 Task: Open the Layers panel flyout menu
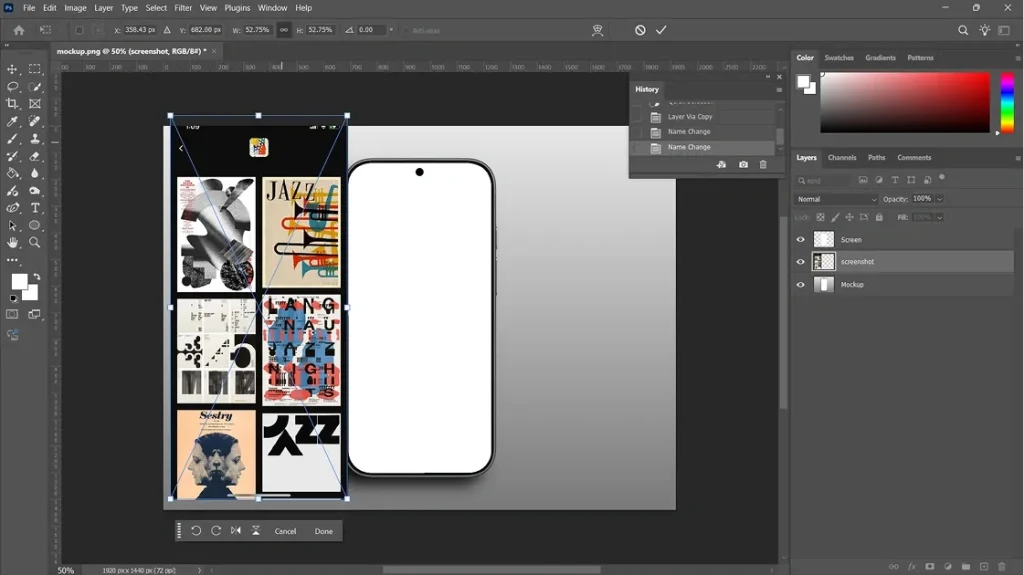tap(1017, 158)
